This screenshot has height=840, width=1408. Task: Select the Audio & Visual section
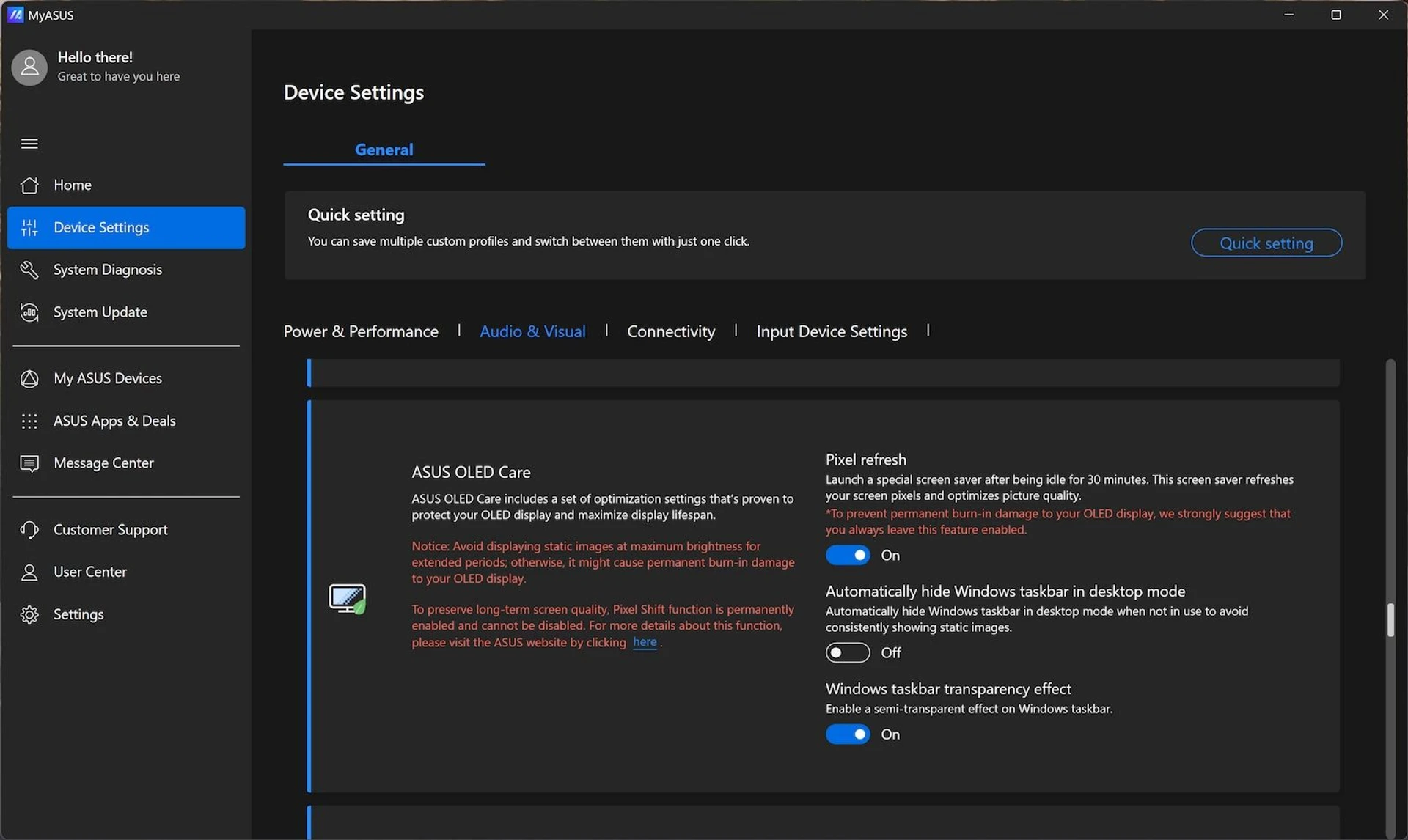(x=532, y=331)
